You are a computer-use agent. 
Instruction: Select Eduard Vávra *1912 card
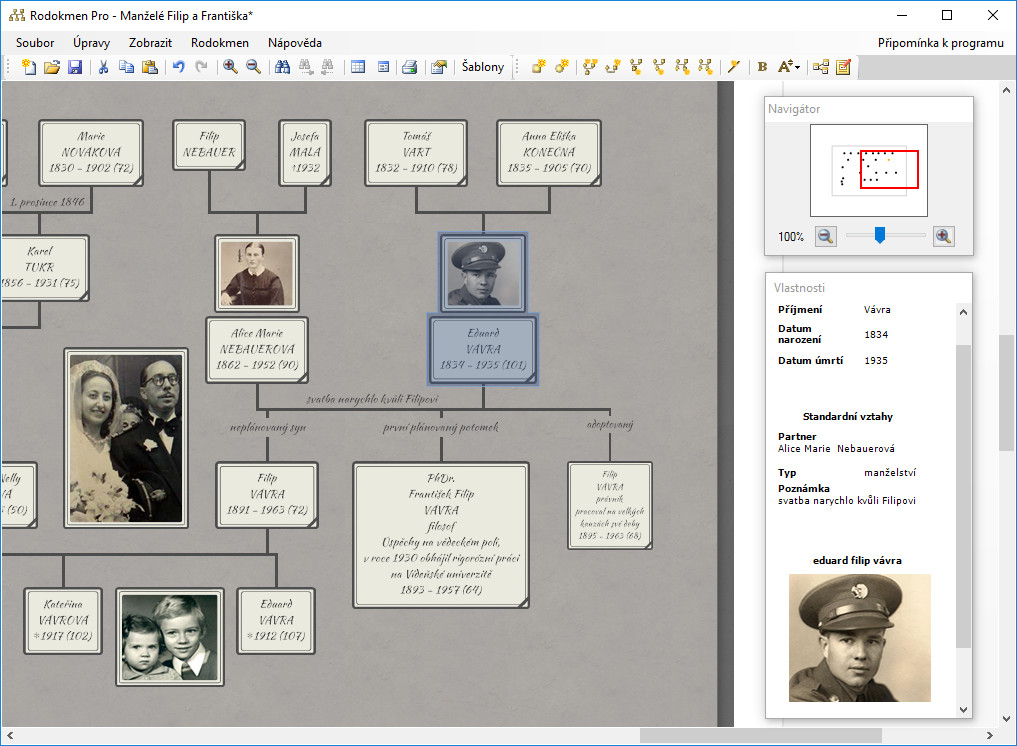[x=276, y=621]
